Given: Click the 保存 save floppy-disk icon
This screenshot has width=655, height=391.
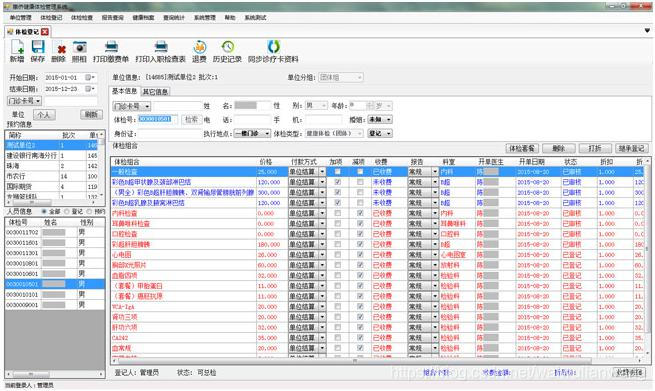Looking at the screenshot, I should pyautogui.click(x=38, y=47).
